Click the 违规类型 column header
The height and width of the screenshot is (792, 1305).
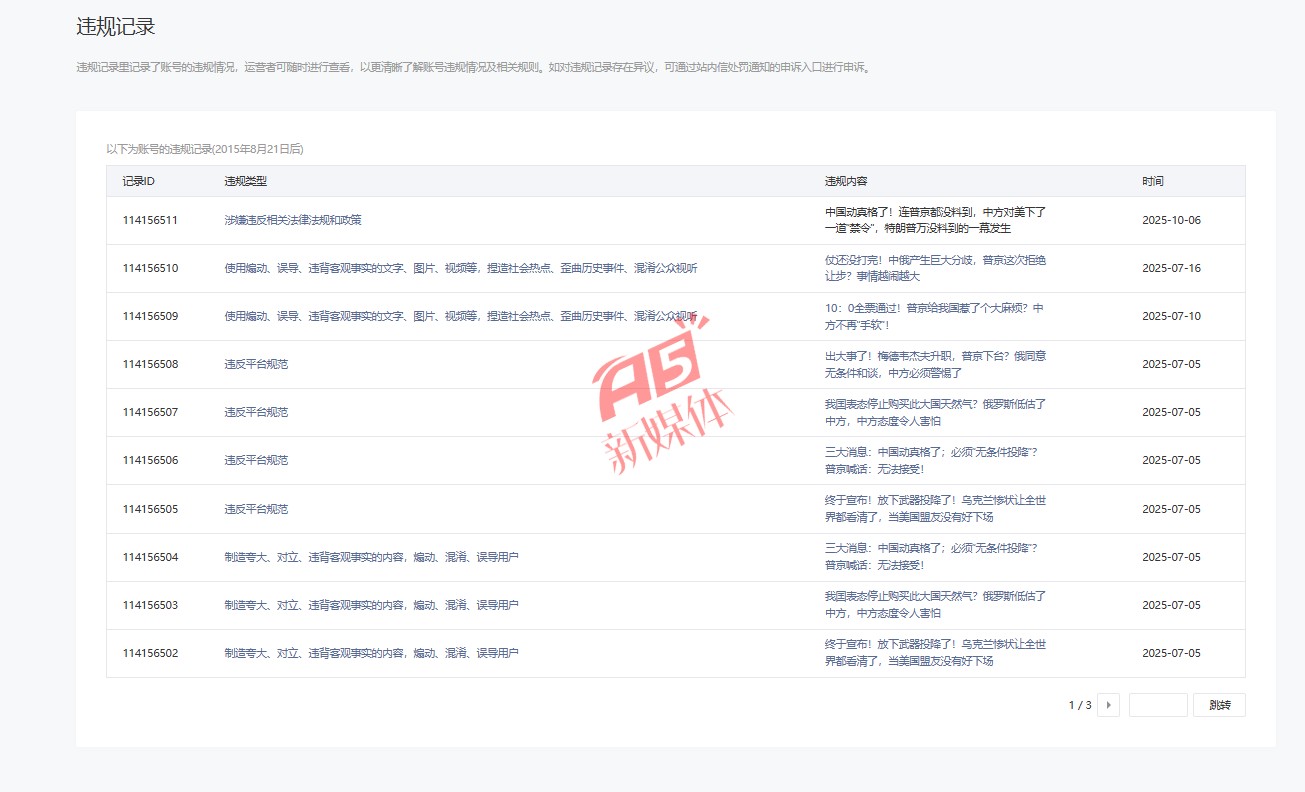coord(245,181)
